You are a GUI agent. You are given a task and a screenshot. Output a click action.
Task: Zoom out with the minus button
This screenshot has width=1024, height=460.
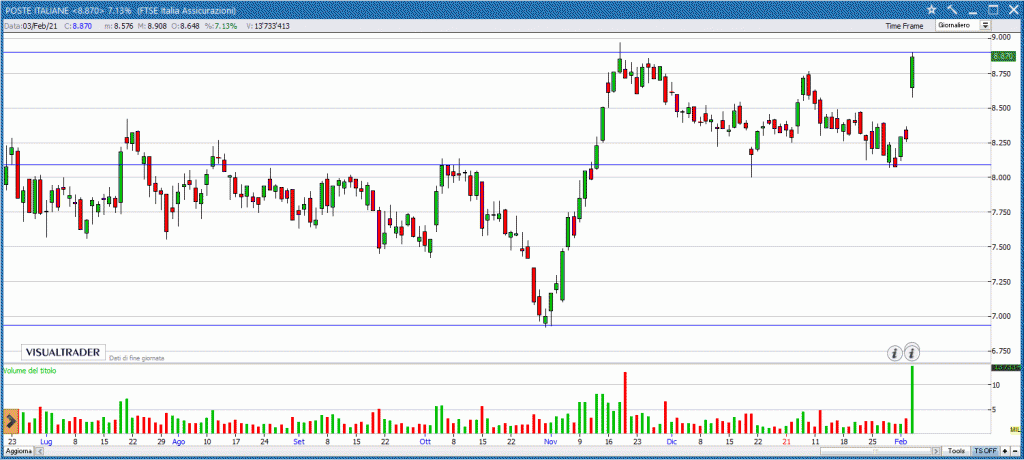(x=1015, y=451)
